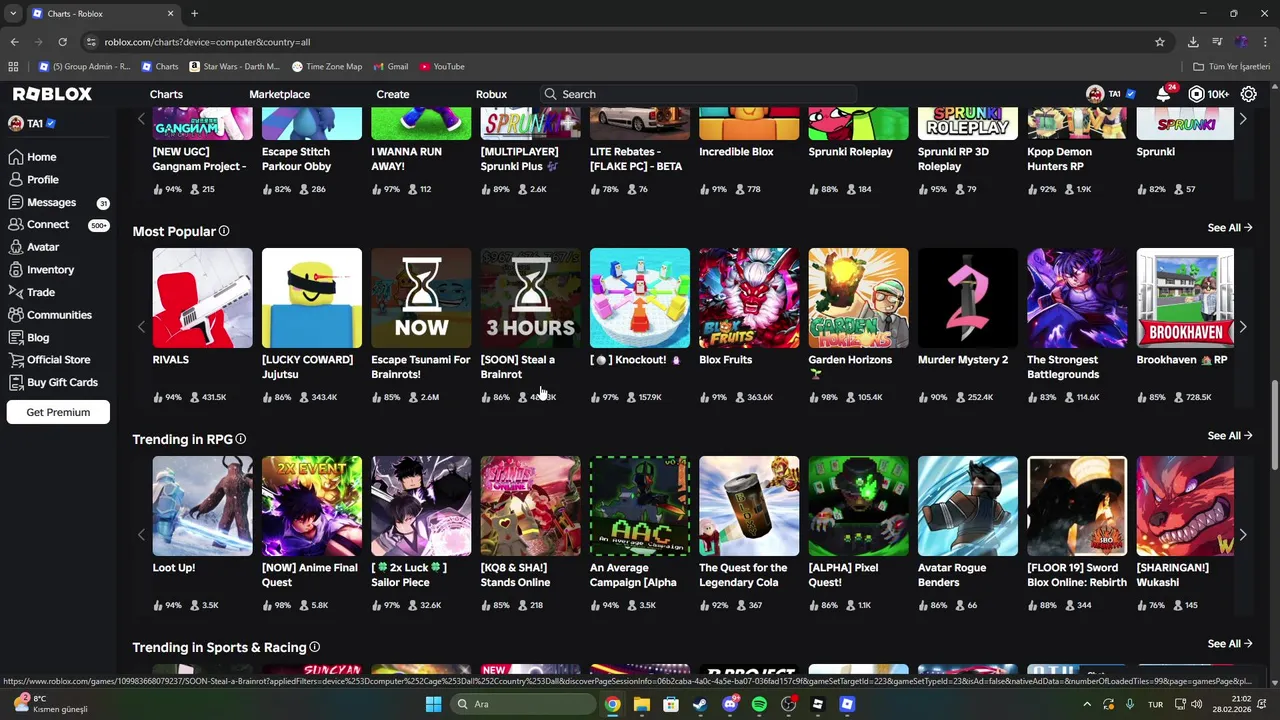This screenshot has height=720, width=1280.
Task: Open the Trade sidebar item
Action: (x=58, y=292)
